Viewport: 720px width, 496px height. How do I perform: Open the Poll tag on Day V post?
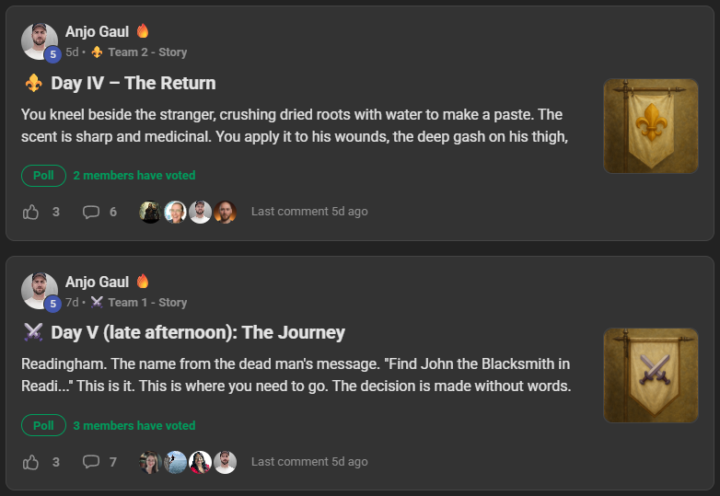(43, 426)
